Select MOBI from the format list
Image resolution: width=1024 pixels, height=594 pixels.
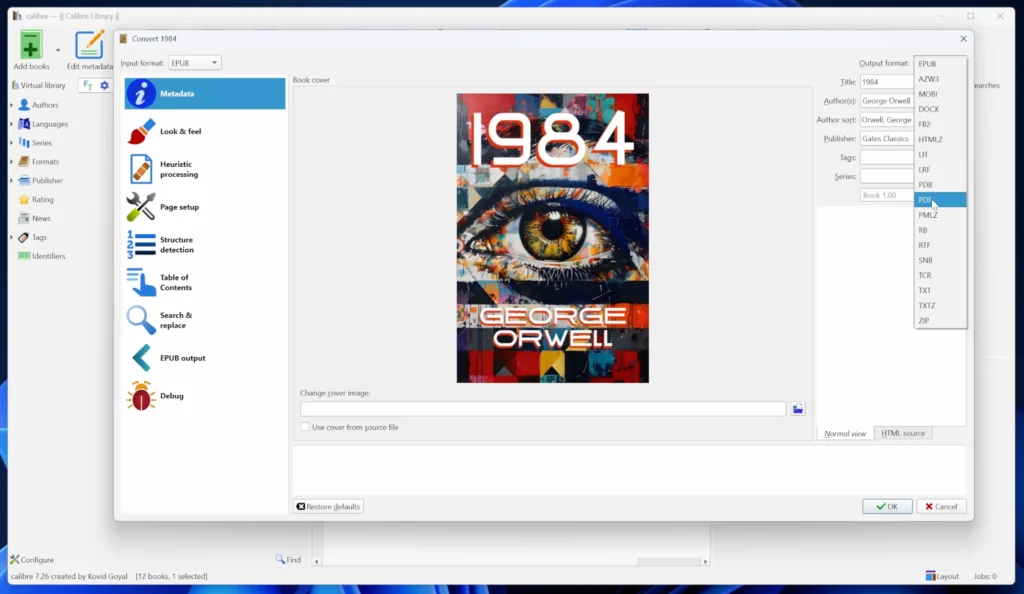(x=940, y=94)
